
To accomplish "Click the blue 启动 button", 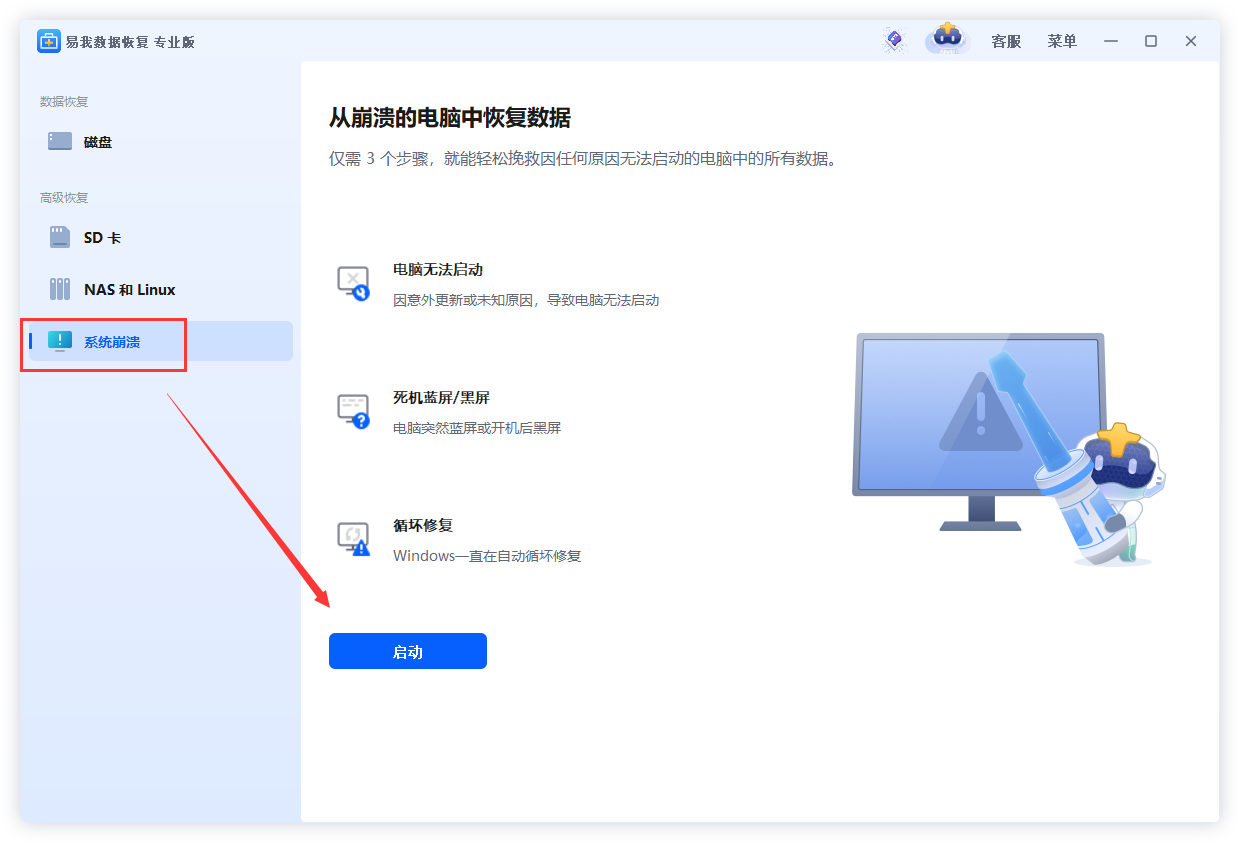I will pos(407,651).
